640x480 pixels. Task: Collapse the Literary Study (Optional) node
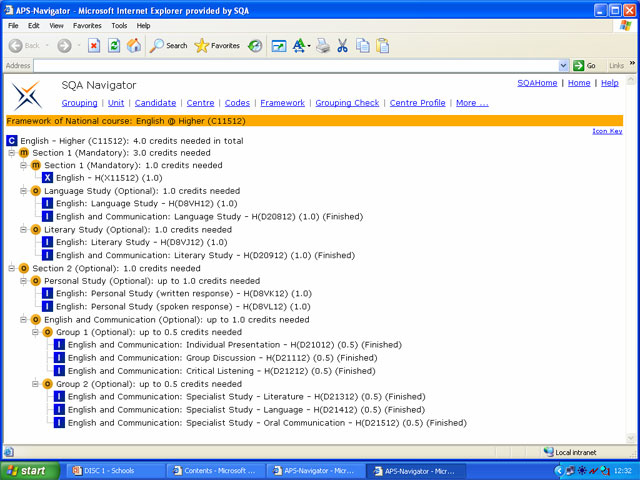(x=23, y=230)
